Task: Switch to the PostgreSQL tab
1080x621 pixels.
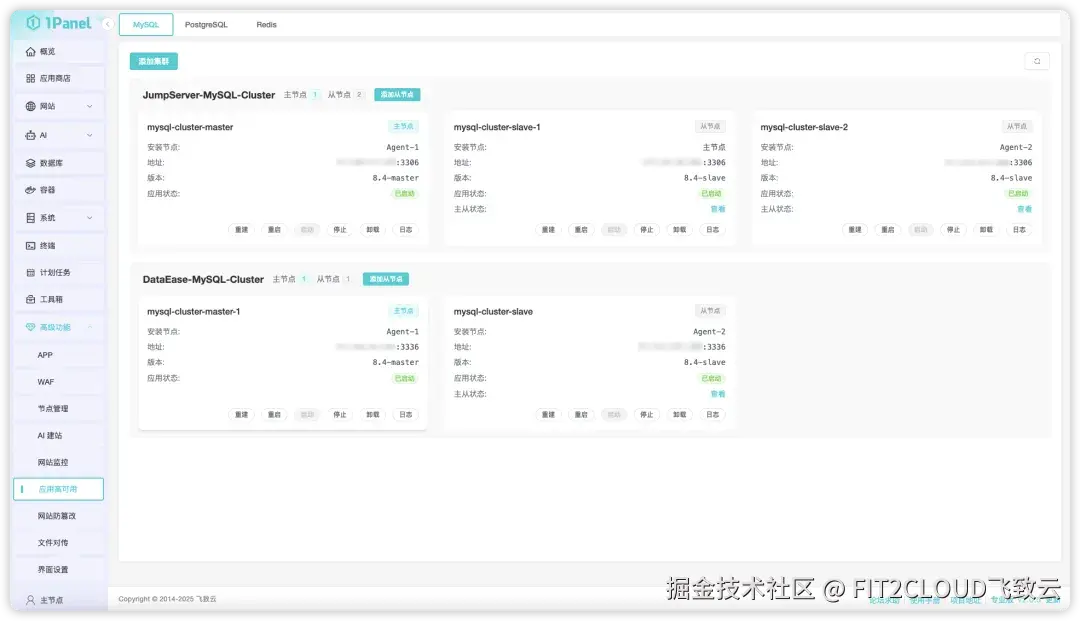Action: pyautogui.click(x=206, y=25)
